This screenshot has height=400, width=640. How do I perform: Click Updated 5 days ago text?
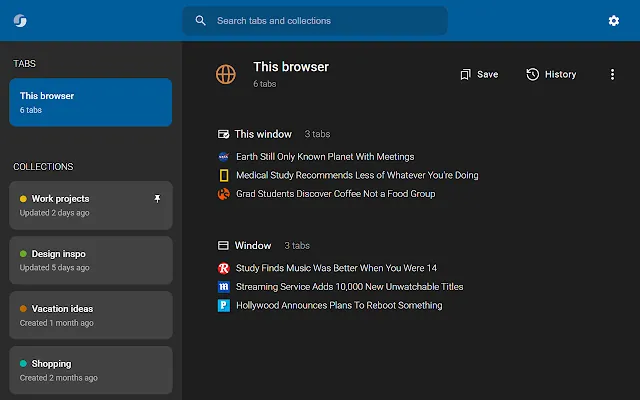point(54,268)
